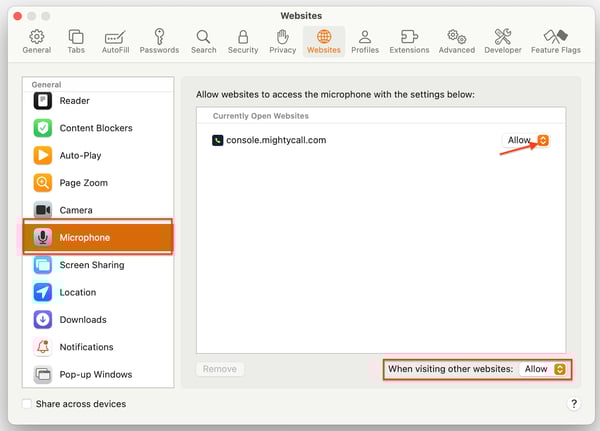600x431 pixels.
Task: Select the Websites globe icon
Action: click(x=324, y=37)
